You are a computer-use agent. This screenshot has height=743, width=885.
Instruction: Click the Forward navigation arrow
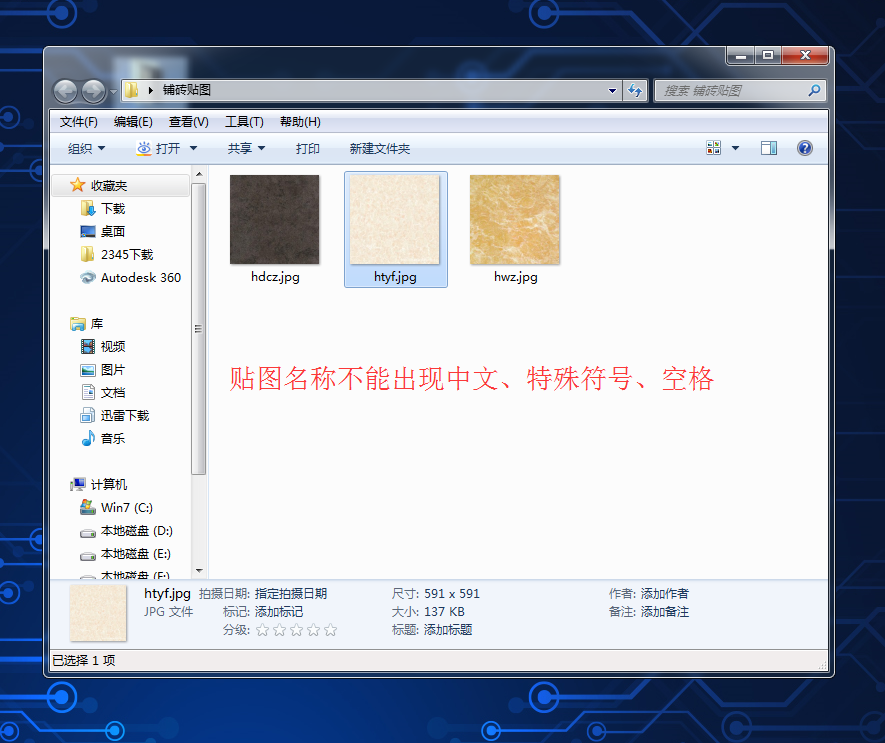point(93,91)
